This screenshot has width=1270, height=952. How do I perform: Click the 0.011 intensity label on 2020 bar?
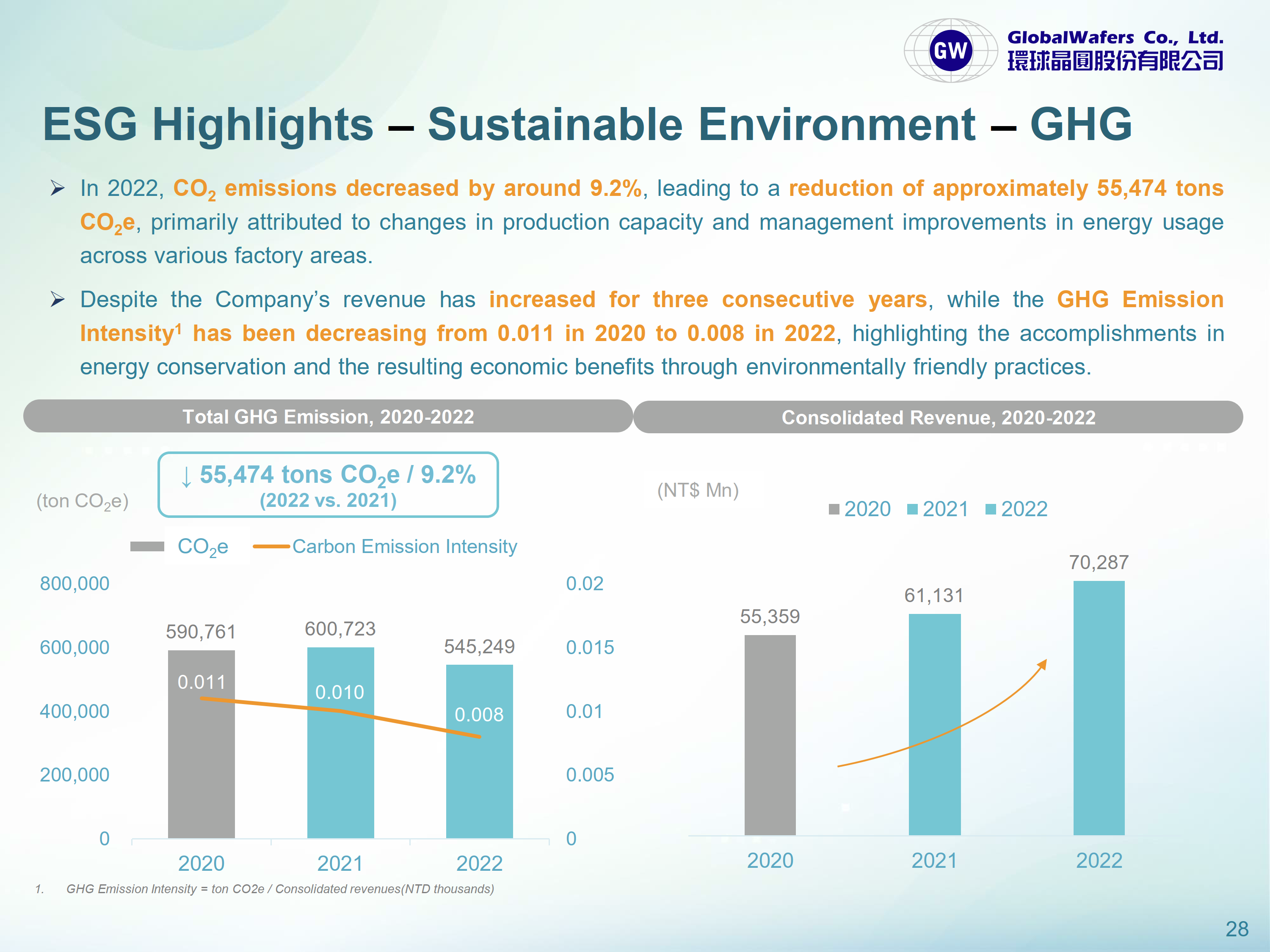coord(202,682)
